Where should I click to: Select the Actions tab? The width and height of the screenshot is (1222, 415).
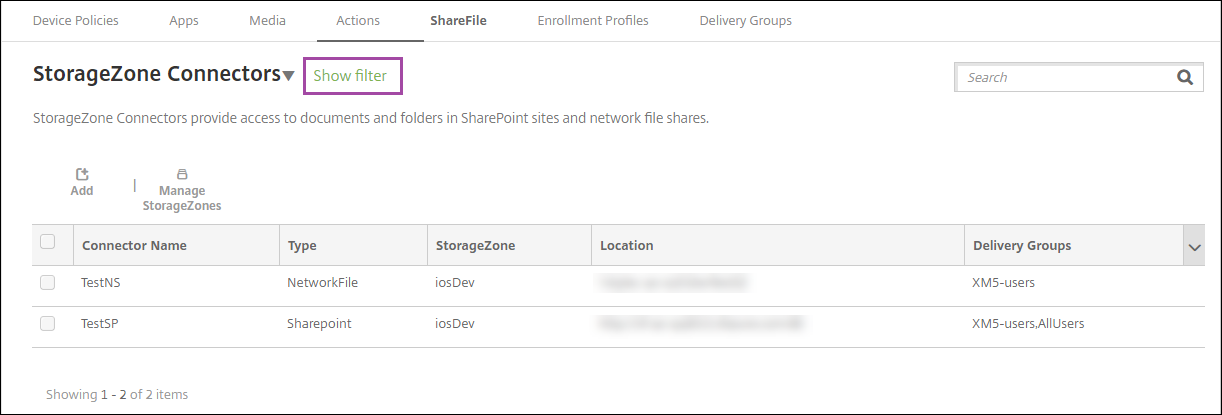[358, 20]
